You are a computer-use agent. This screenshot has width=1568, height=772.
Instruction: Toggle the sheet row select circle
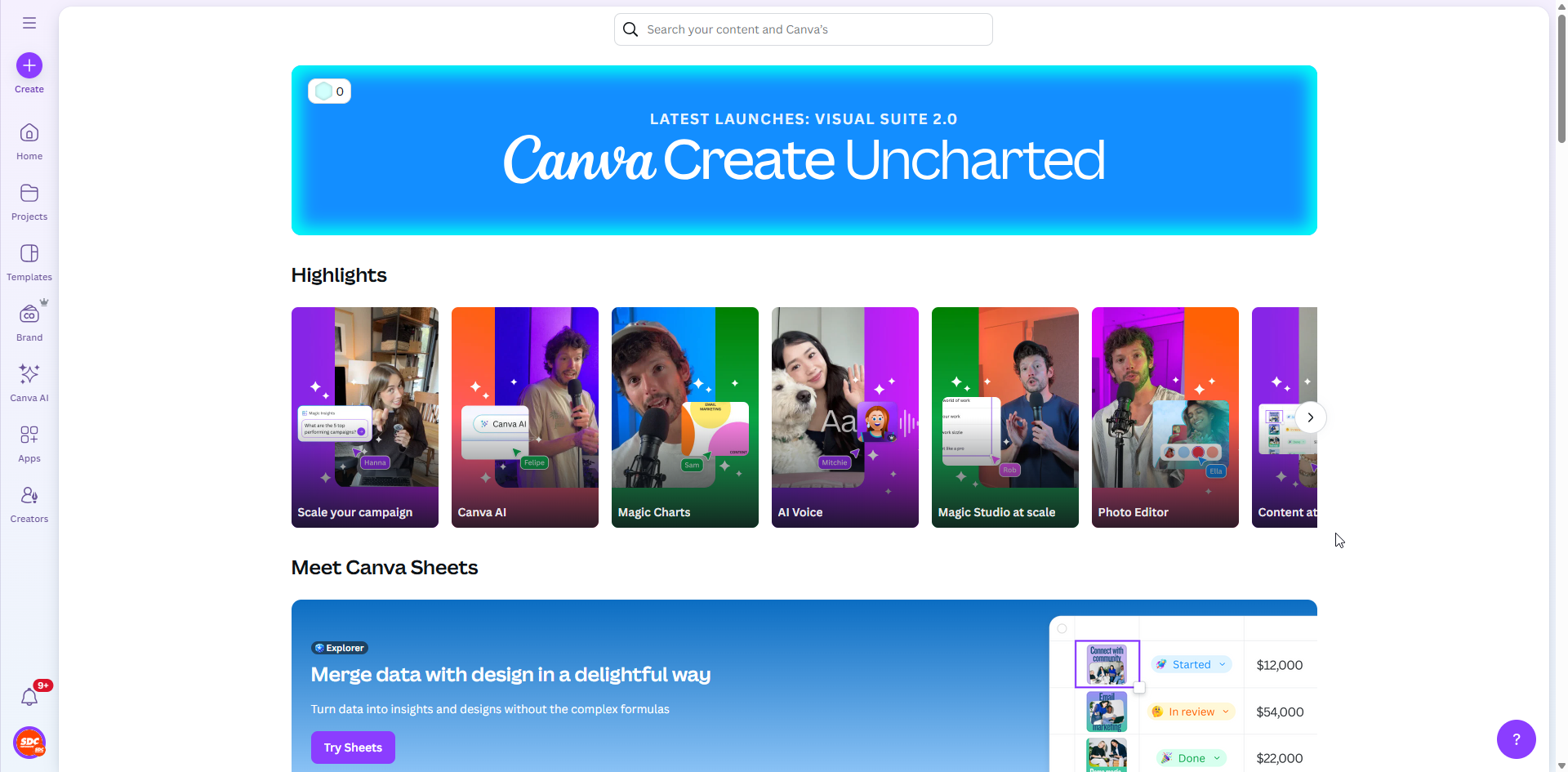(1062, 629)
